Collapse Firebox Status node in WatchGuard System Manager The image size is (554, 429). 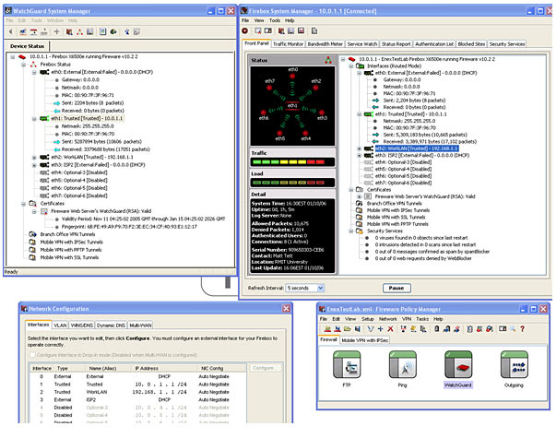23,64
